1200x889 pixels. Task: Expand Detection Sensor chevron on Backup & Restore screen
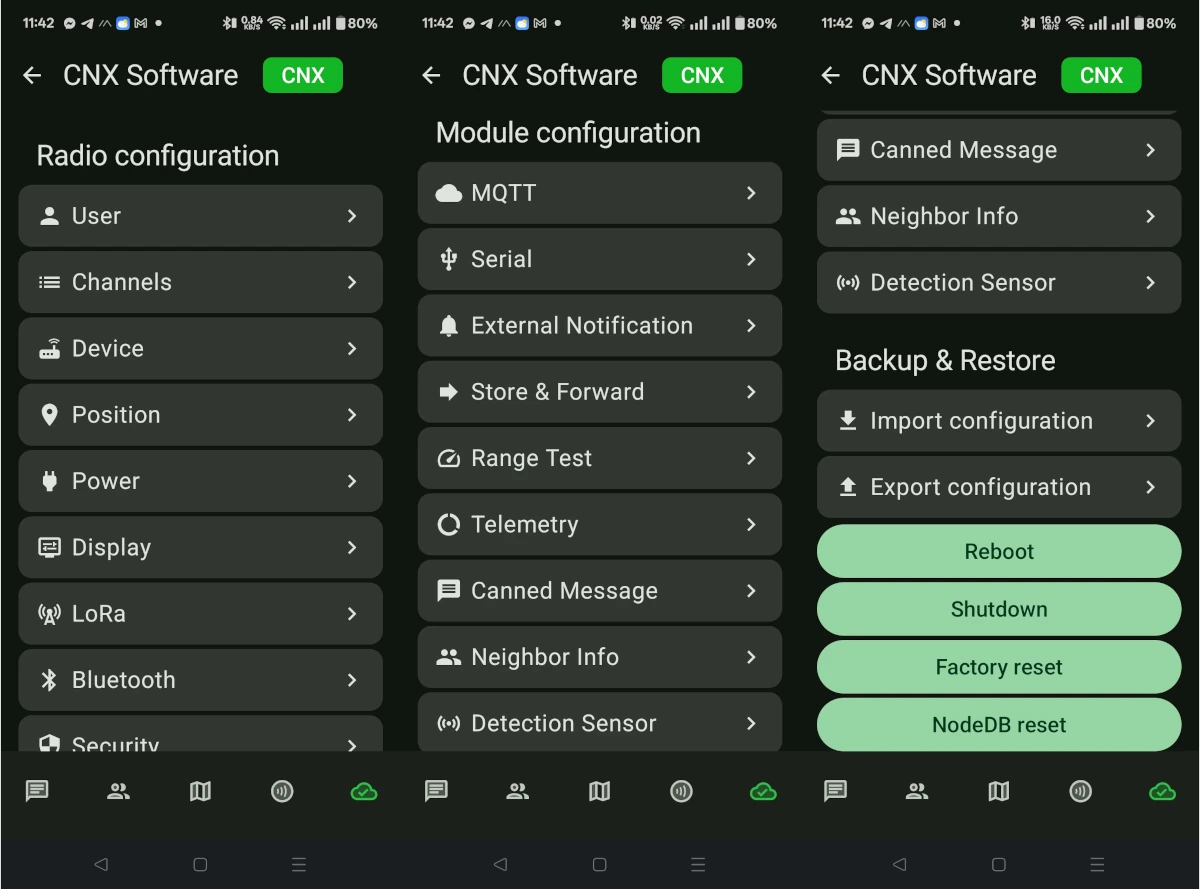point(1150,282)
